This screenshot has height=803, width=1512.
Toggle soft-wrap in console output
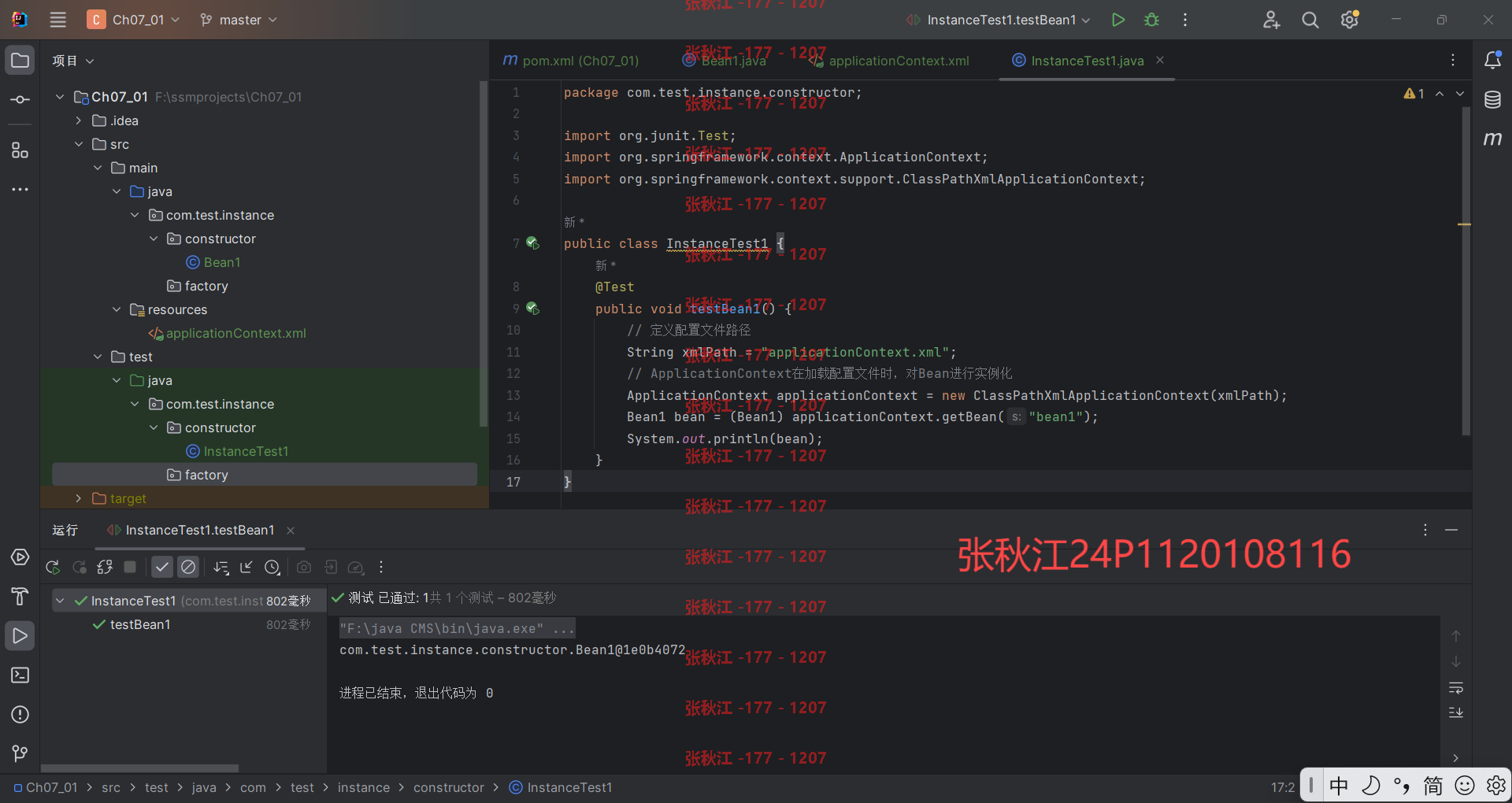pyautogui.click(x=1456, y=689)
